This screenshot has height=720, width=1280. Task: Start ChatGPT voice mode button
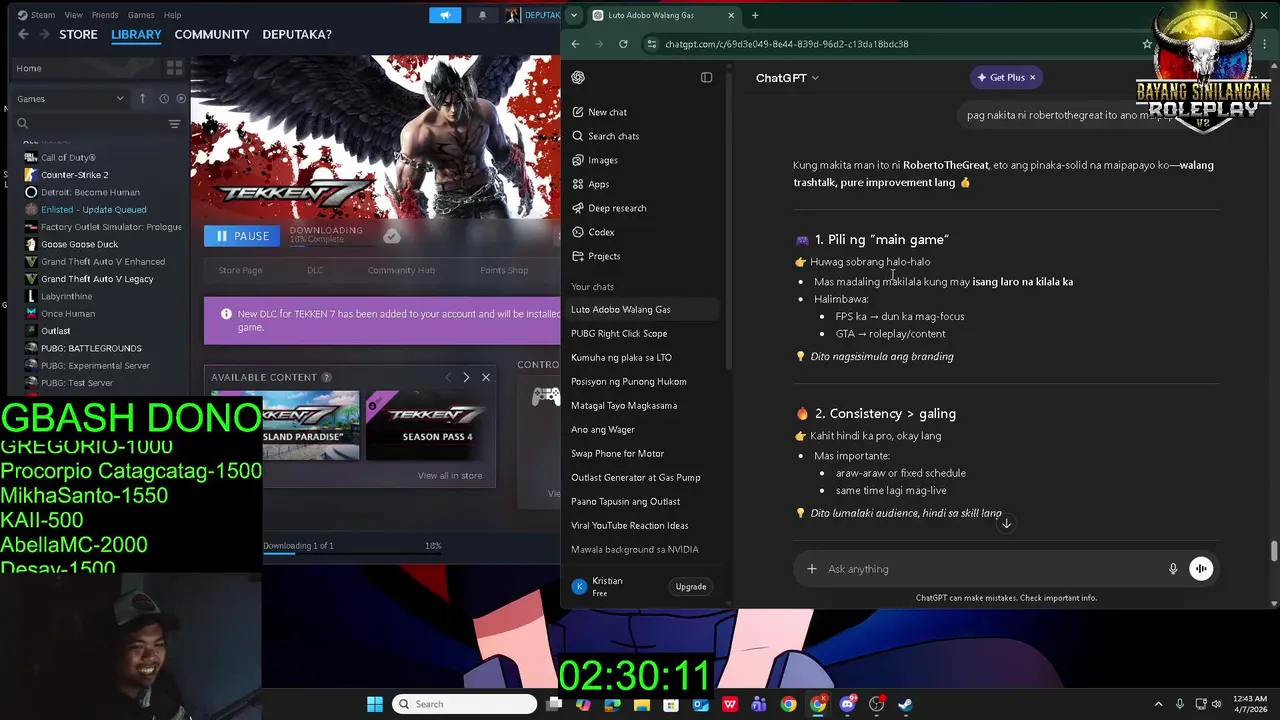pyautogui.click(x=1201, y=569)
